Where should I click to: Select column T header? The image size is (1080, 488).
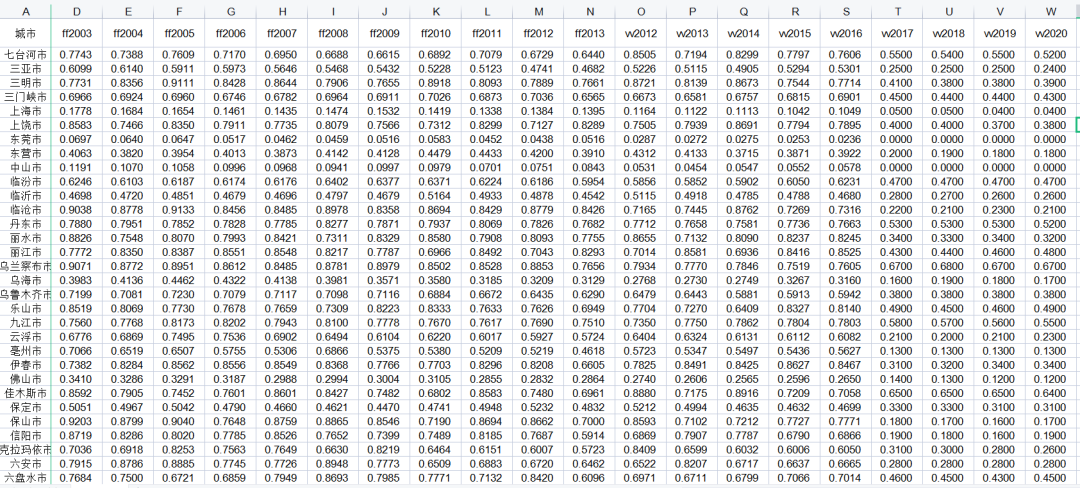(x=897, y=12)
